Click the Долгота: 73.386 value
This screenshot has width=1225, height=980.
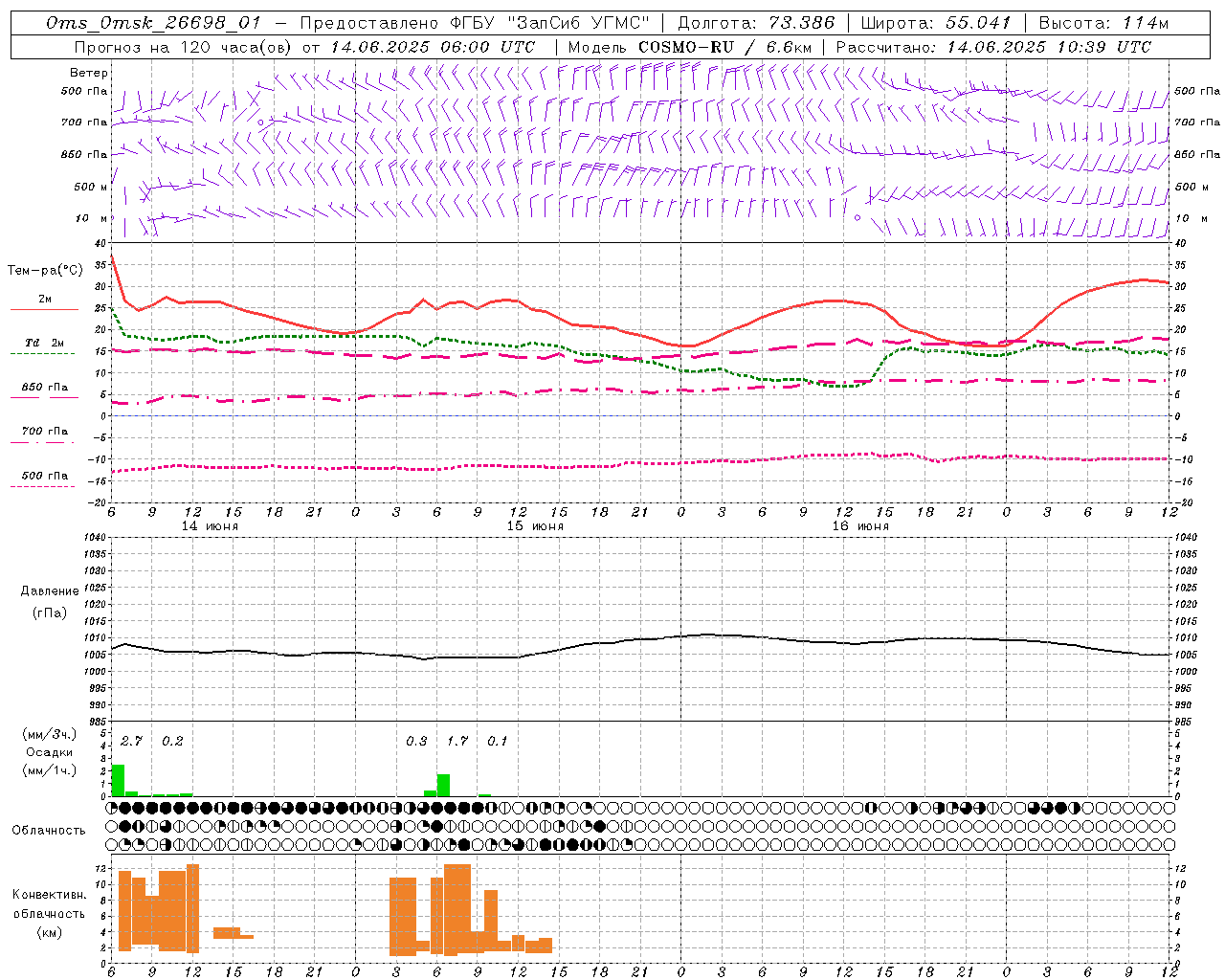coord(756,23)
